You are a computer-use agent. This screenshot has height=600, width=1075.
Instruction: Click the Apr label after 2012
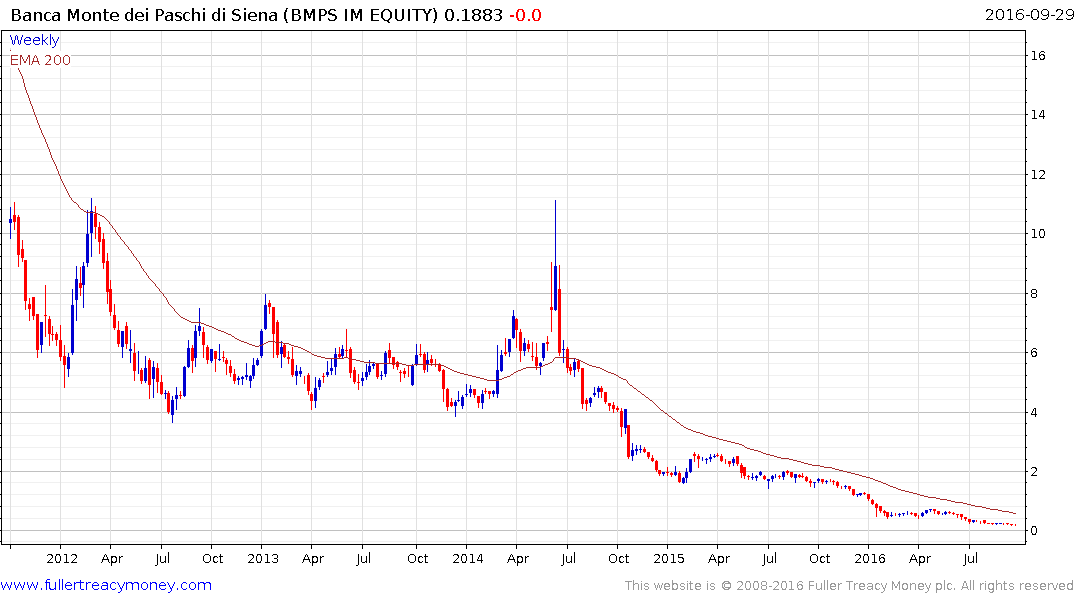(112, 559)
